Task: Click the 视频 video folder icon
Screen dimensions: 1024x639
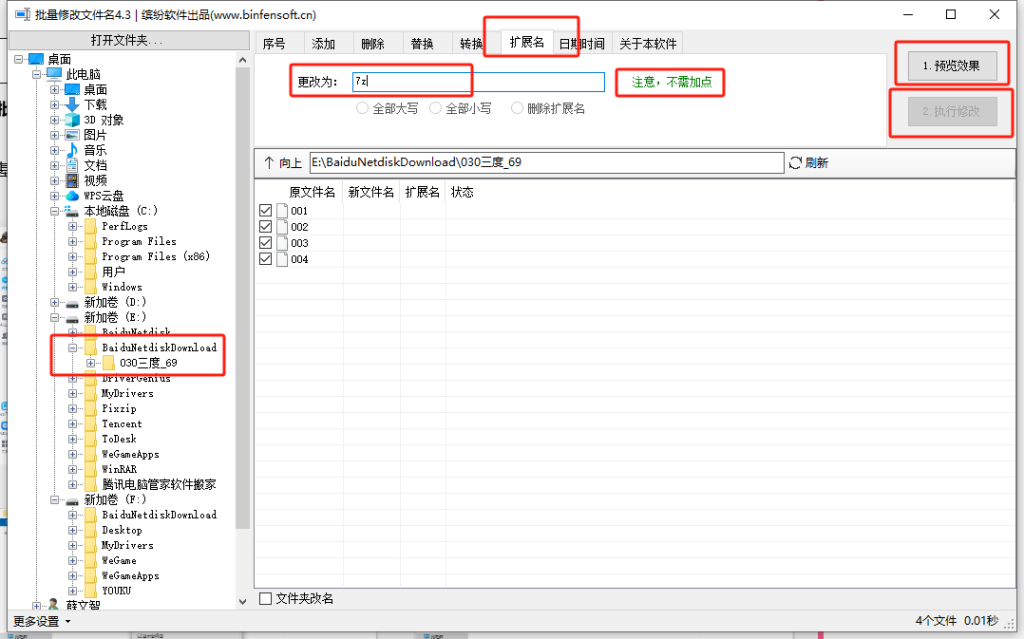Action: pos(72,181)
